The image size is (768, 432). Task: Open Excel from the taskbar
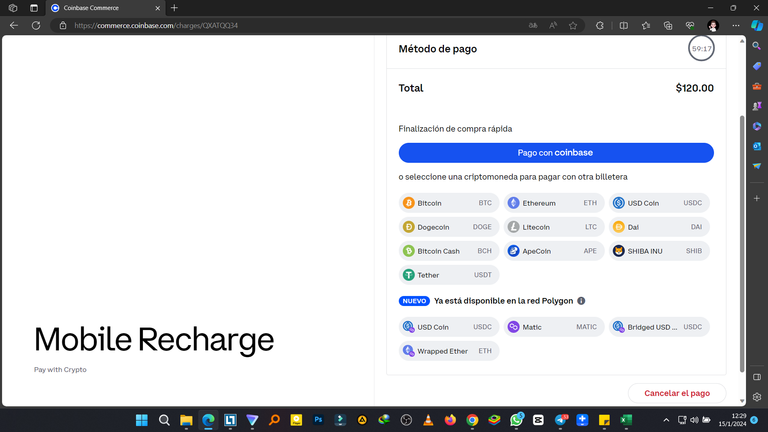(x=626, y=420)
